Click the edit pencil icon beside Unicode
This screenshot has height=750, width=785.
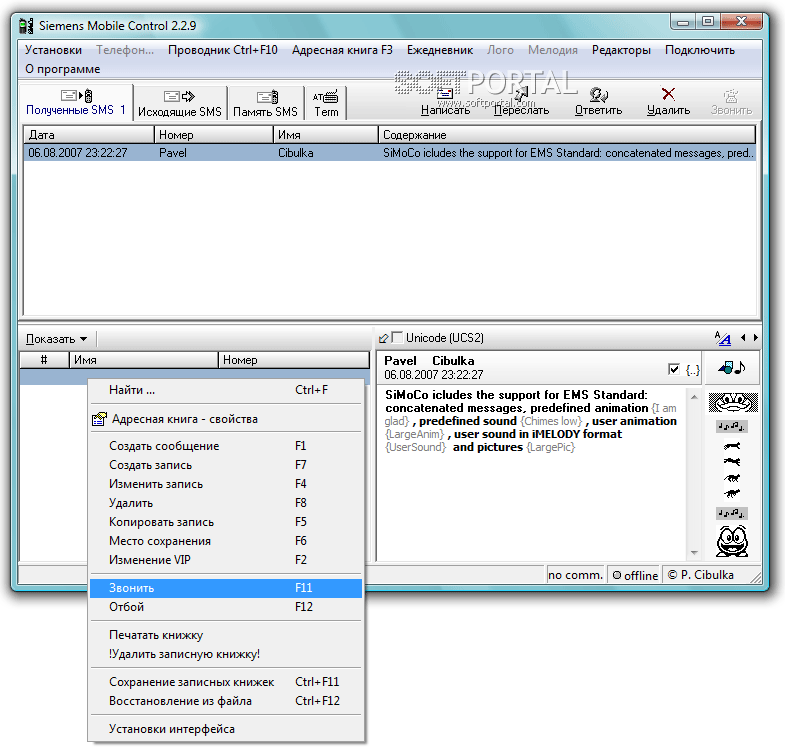pos(383,338)
